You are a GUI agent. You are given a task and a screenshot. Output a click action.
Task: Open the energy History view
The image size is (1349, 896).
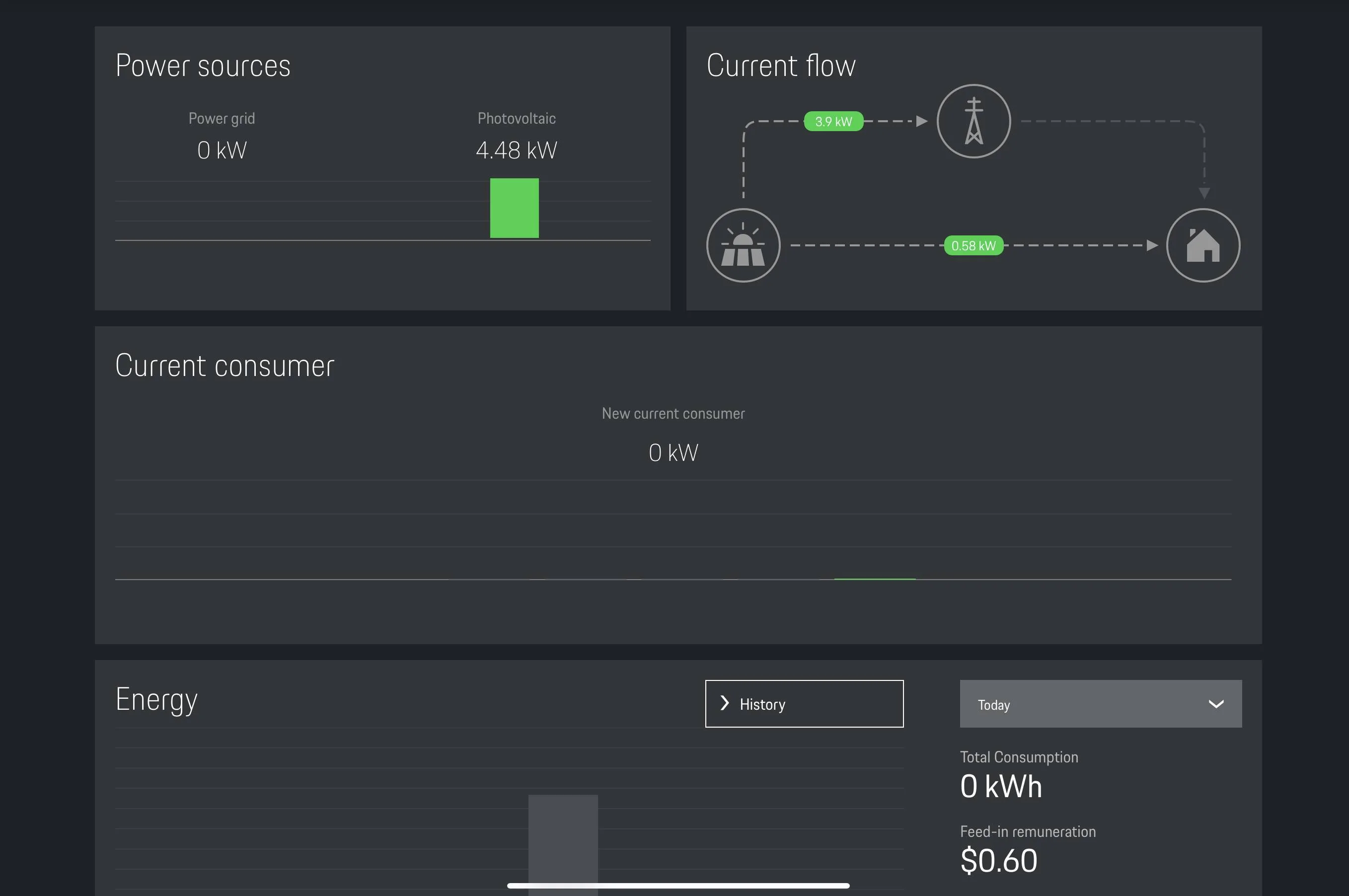804,703
